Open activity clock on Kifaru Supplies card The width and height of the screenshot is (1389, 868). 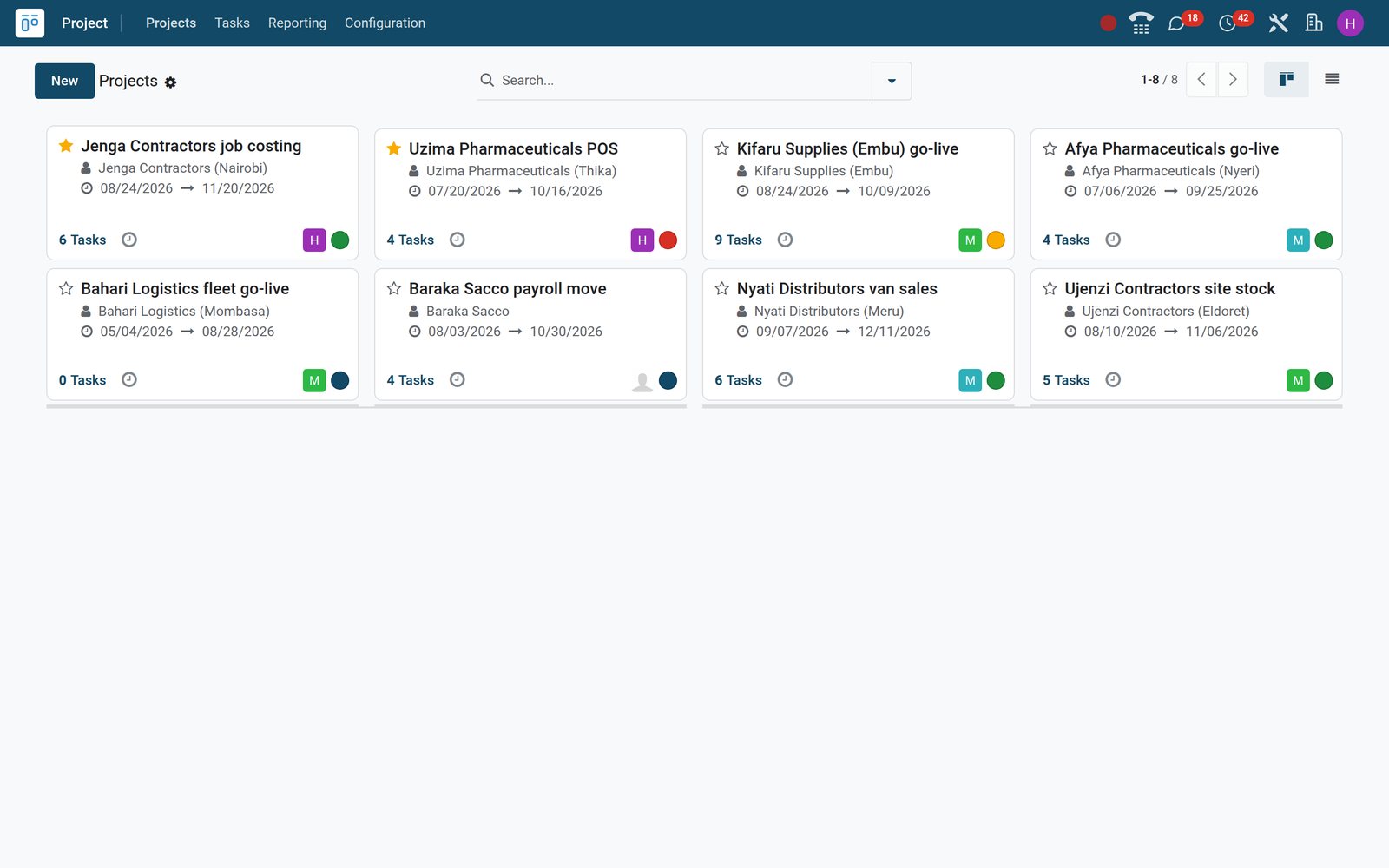(x=785, y=240)
